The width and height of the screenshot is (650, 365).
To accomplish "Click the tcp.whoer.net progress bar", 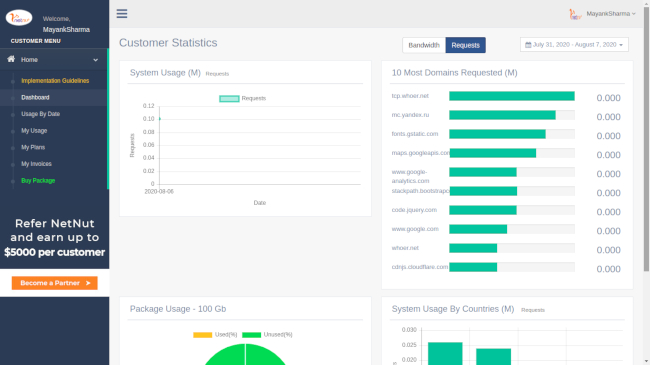I will [512, 96].
